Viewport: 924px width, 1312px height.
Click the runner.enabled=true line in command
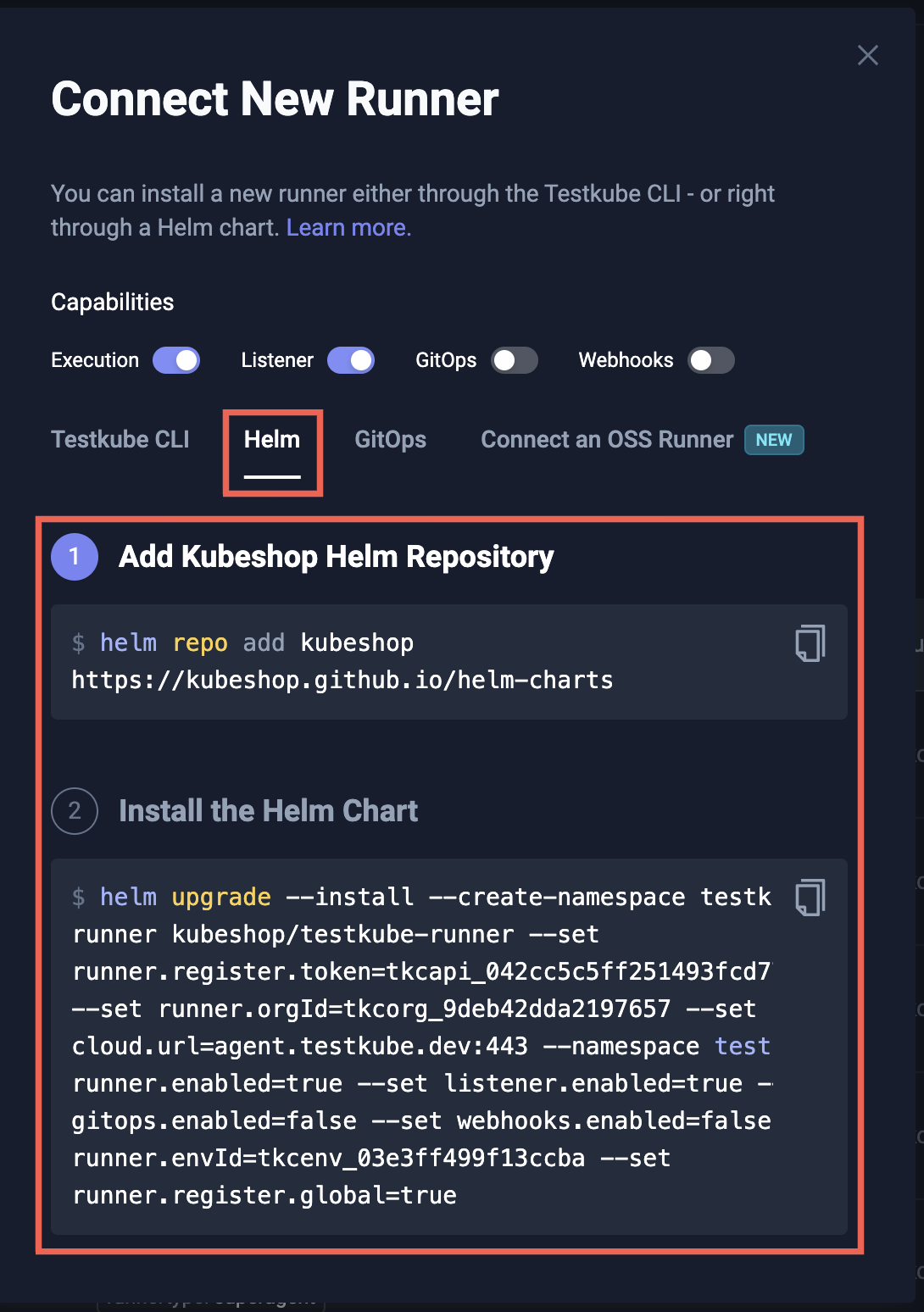422,1083
